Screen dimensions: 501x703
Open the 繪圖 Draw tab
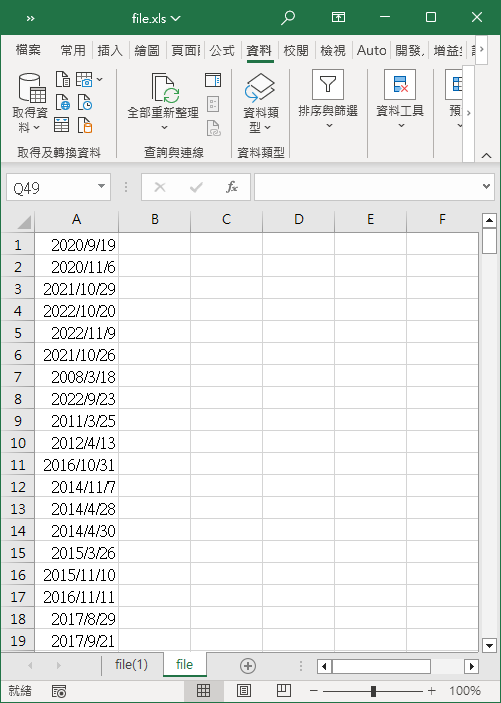pos(147,50)
